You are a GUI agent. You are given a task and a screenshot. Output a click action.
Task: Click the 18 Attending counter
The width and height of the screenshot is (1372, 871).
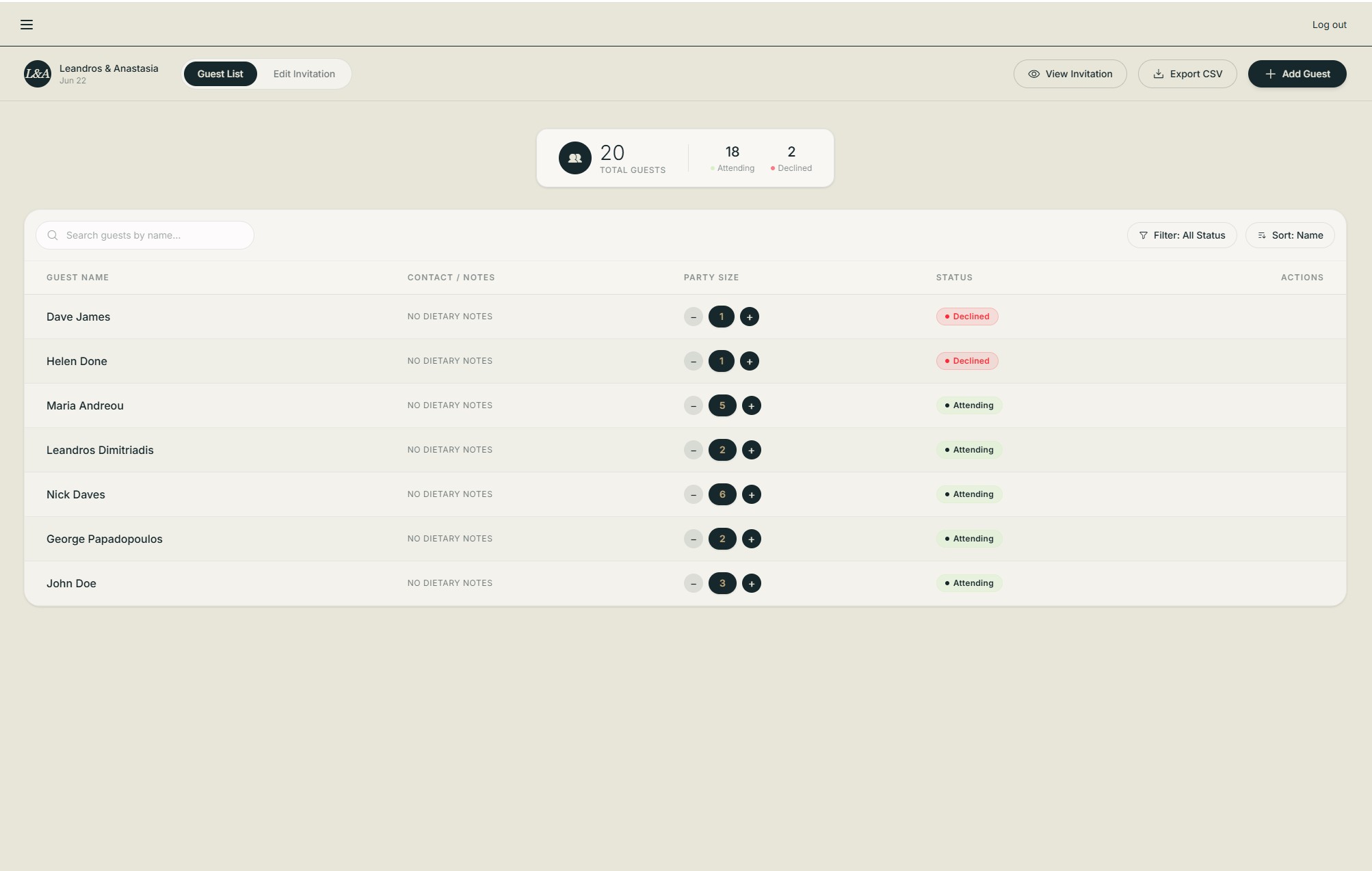(733, 159)
